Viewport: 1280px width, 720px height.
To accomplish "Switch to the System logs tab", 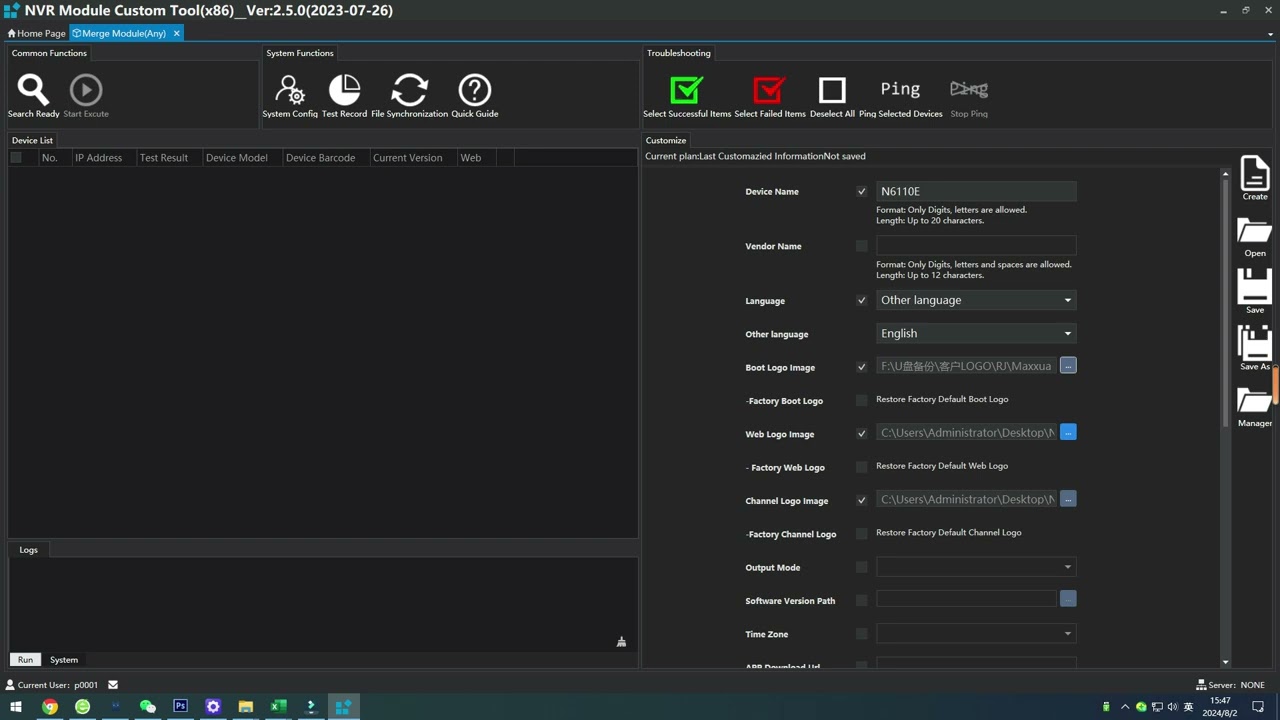I will click(64, 660).
